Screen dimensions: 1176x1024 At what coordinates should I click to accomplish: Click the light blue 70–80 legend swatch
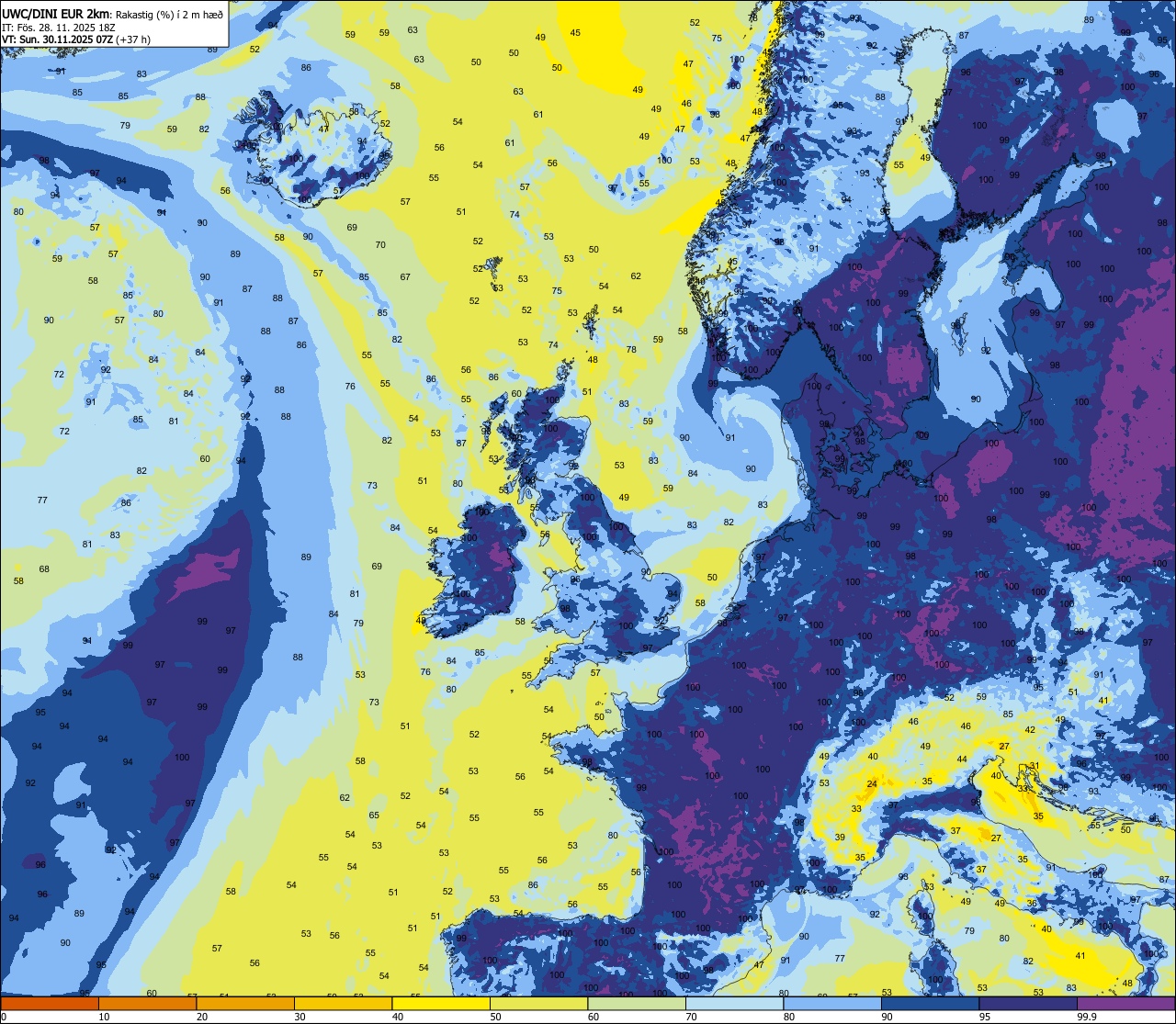734,1003
